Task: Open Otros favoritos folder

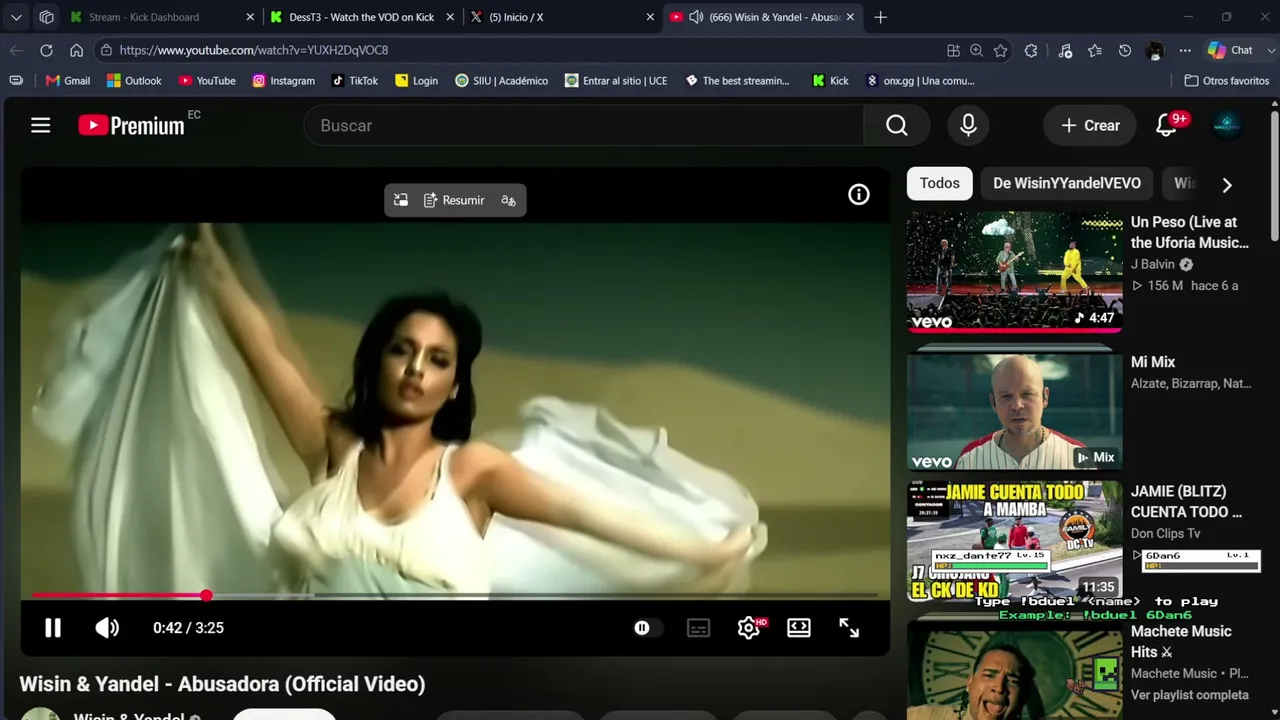Action: point(1227,81)
